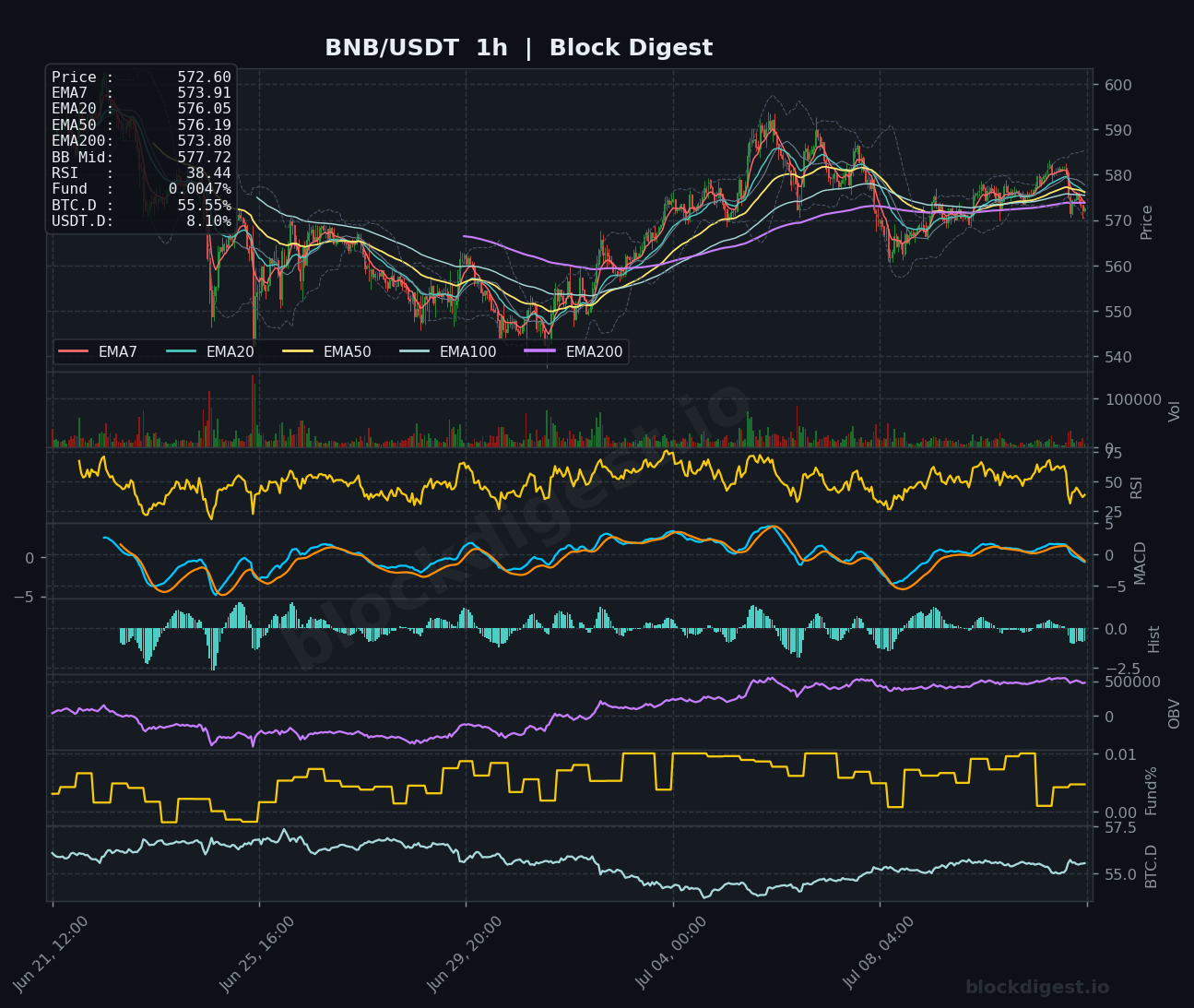The width and height of the screenshot is (1194, 1008).
Task: Select the EMA7 legend entry
Action: click(99, 351)
